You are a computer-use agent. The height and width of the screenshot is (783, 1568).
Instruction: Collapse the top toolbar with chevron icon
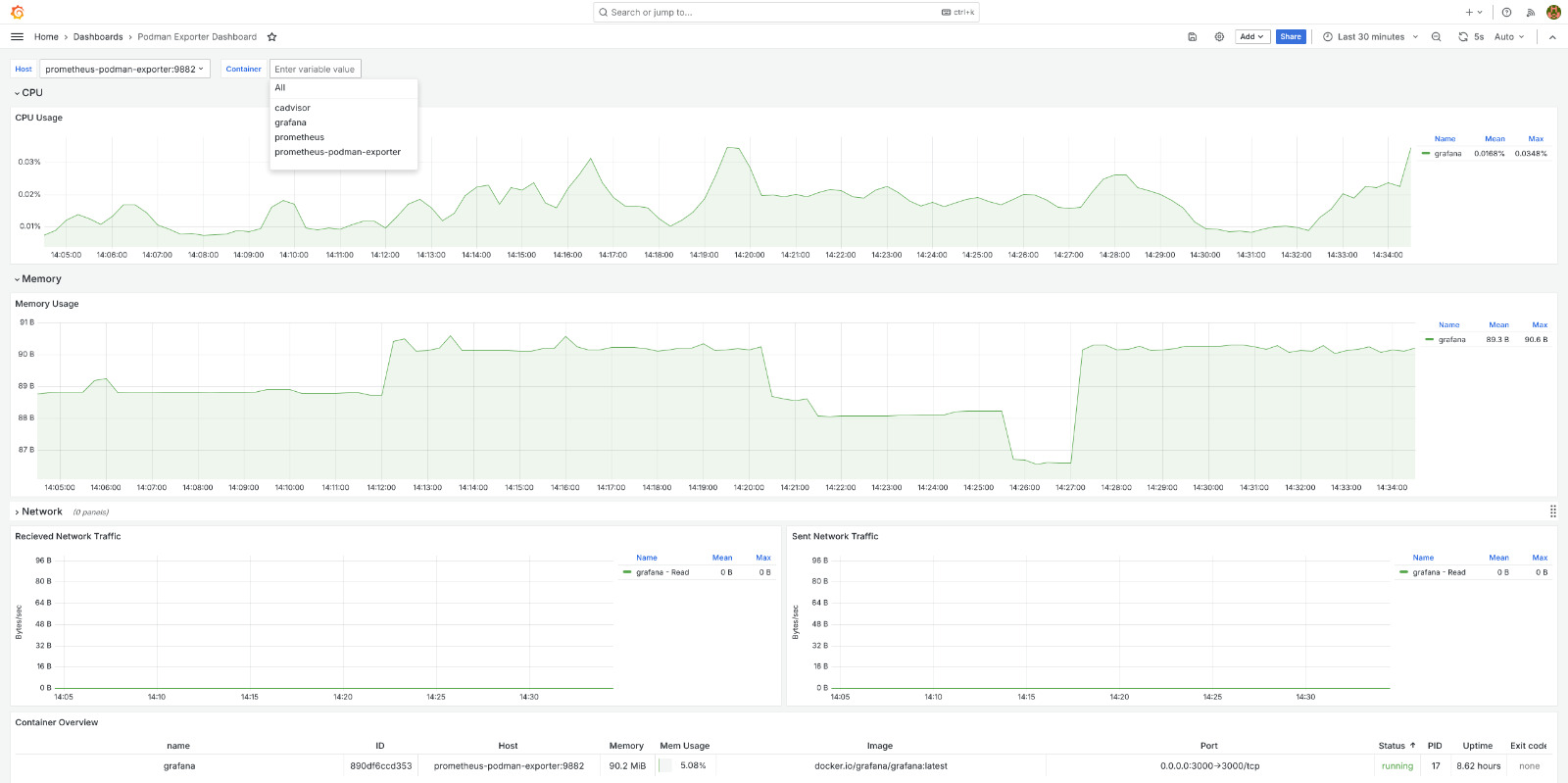[1552, 37]
